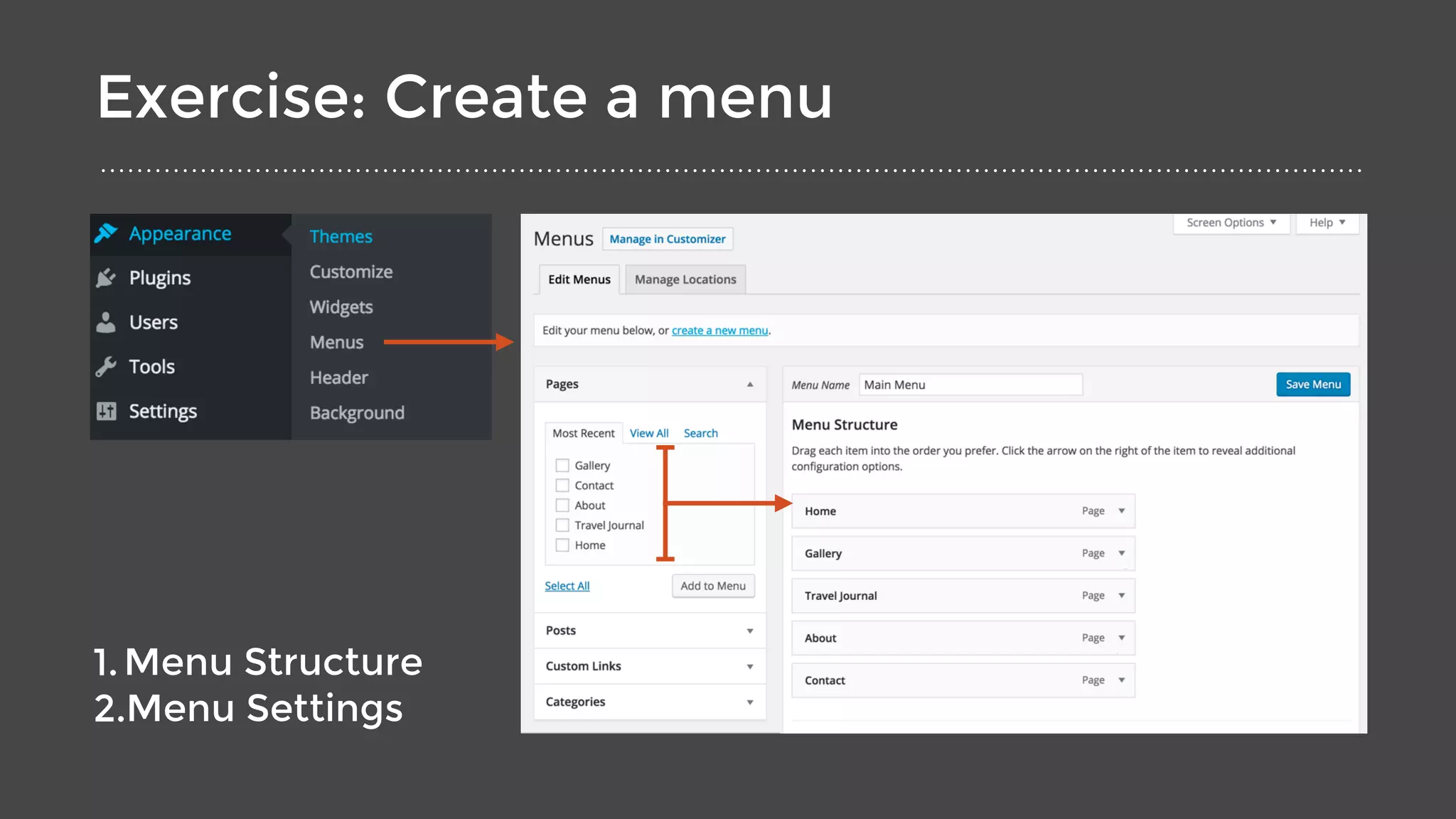Check the About page checkbox
This screenshot has width=1456, height=819.
562,505
